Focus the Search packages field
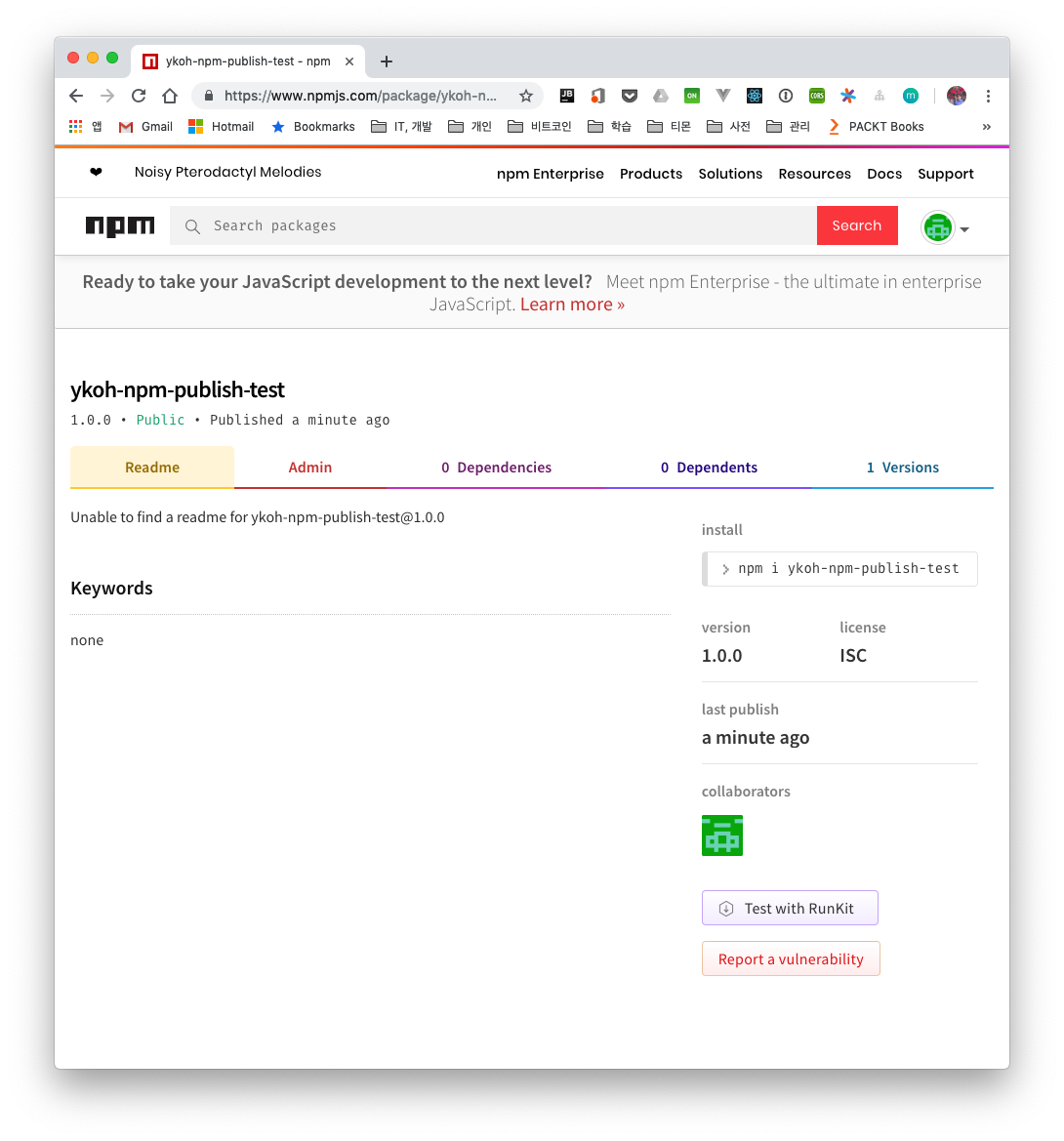 (493, 225)
